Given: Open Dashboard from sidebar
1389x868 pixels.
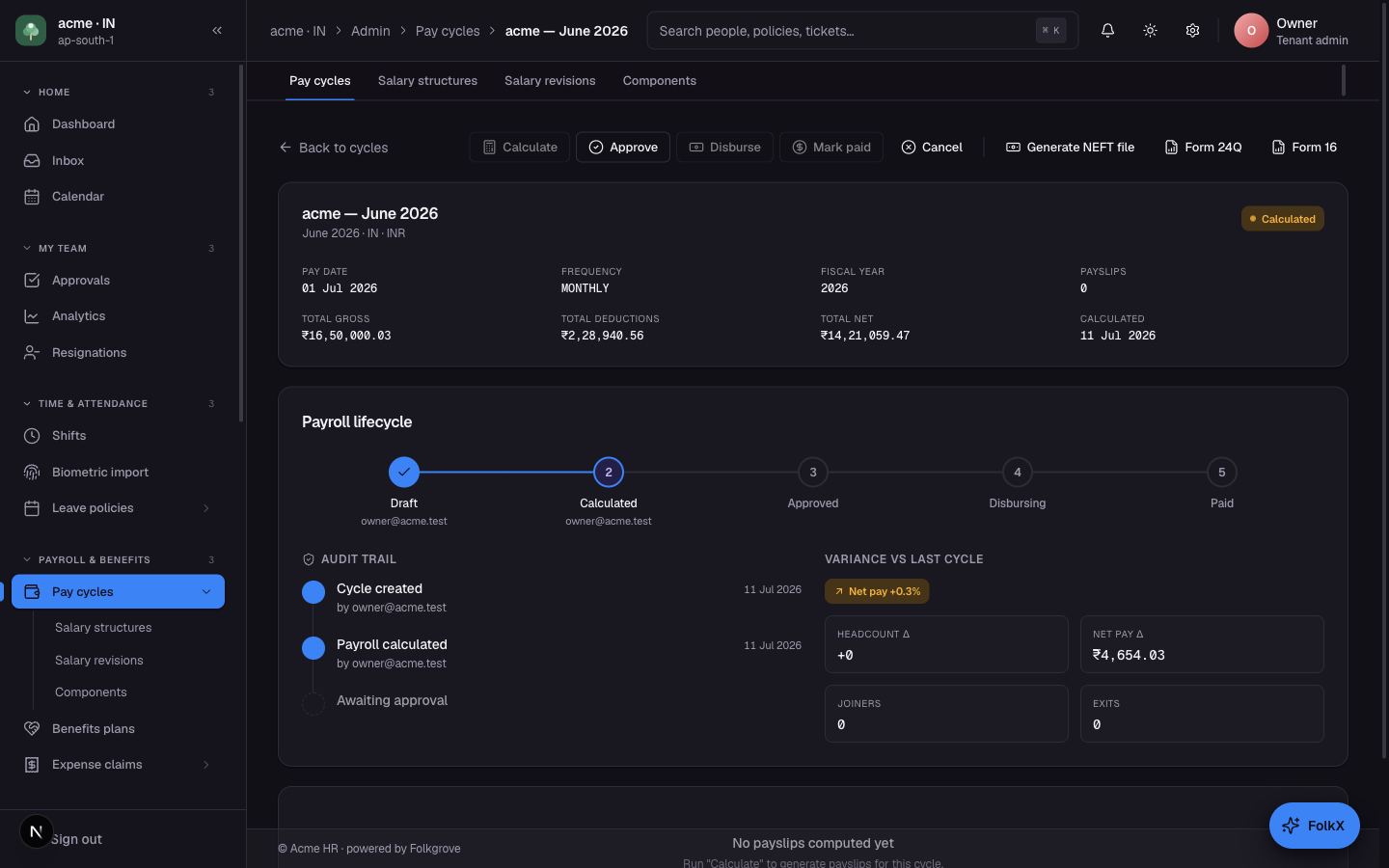Looking at the screenshot, I should 118,124.
